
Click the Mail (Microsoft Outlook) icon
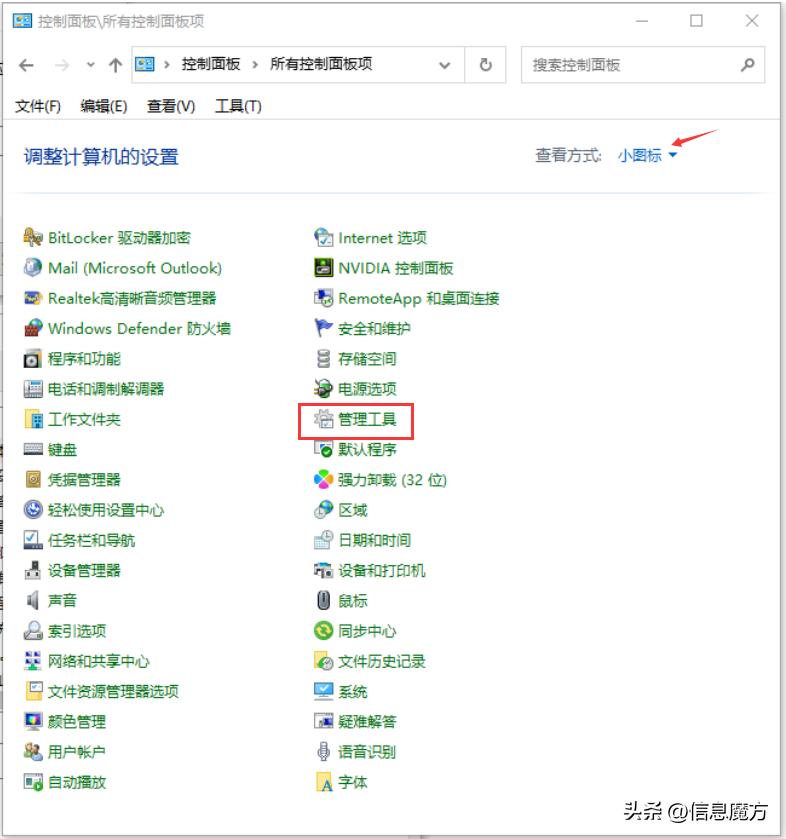click(x=33, y=268)
